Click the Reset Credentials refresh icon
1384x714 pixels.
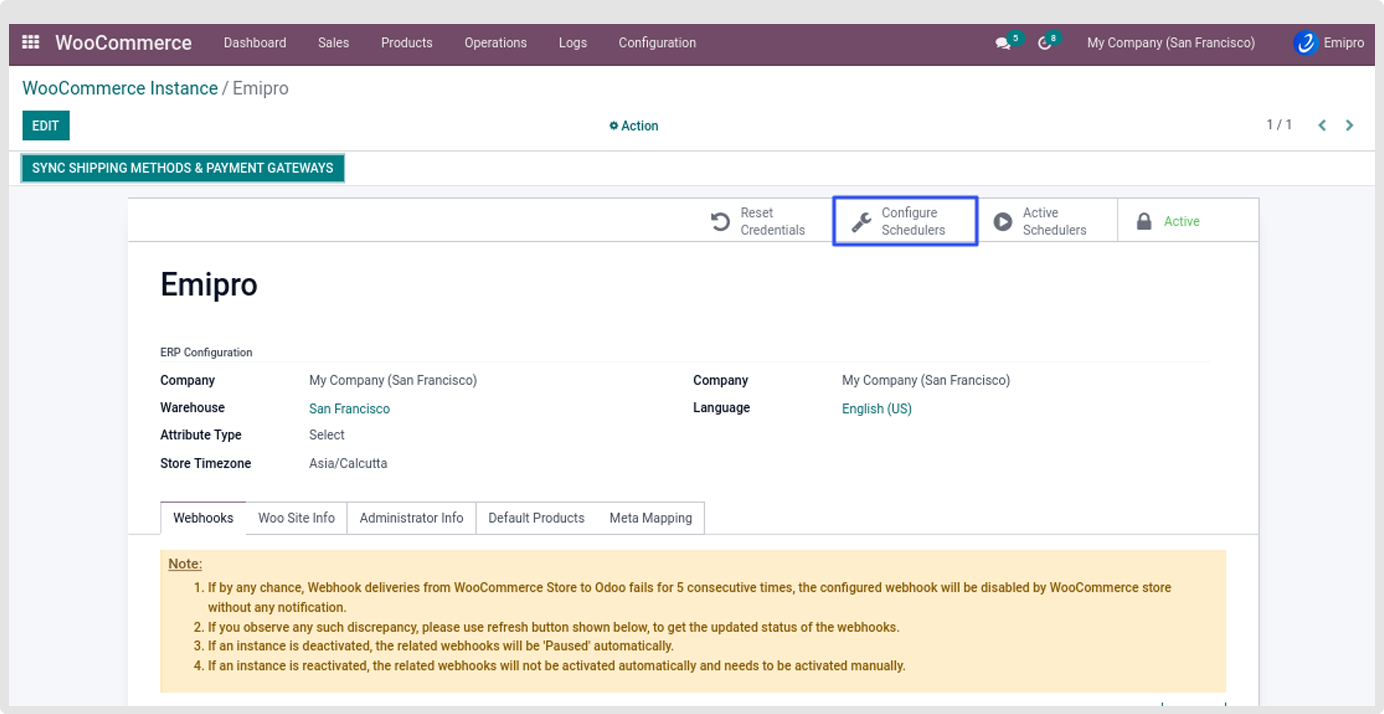tap(720, 222)
